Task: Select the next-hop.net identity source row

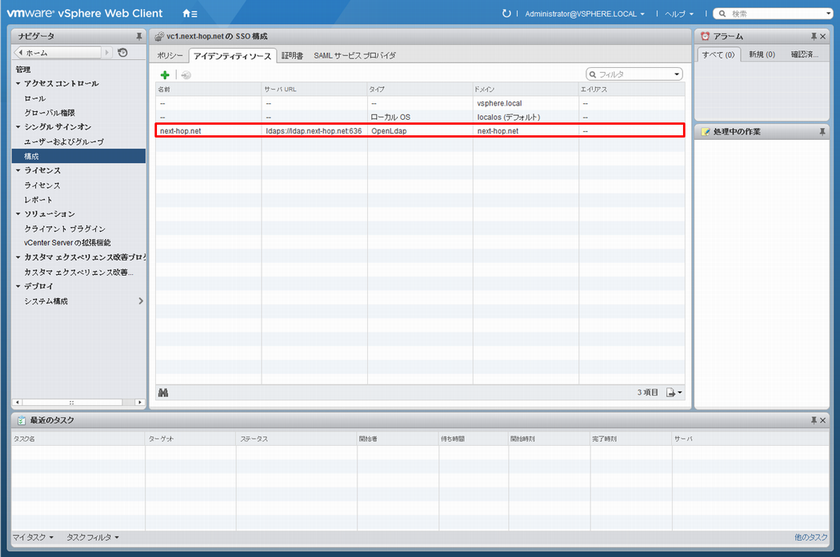Action: point(420,131)
